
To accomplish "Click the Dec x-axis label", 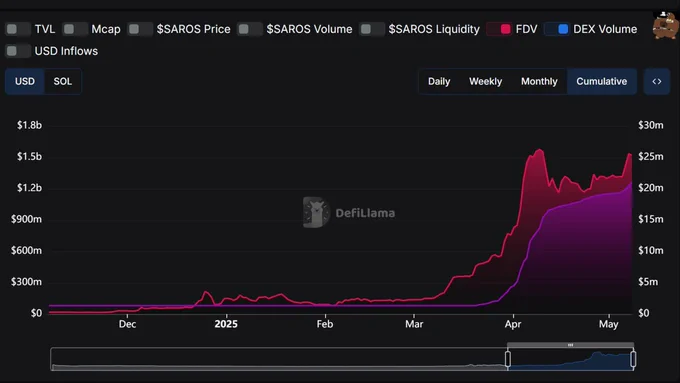I will click(x=128, y=324).
